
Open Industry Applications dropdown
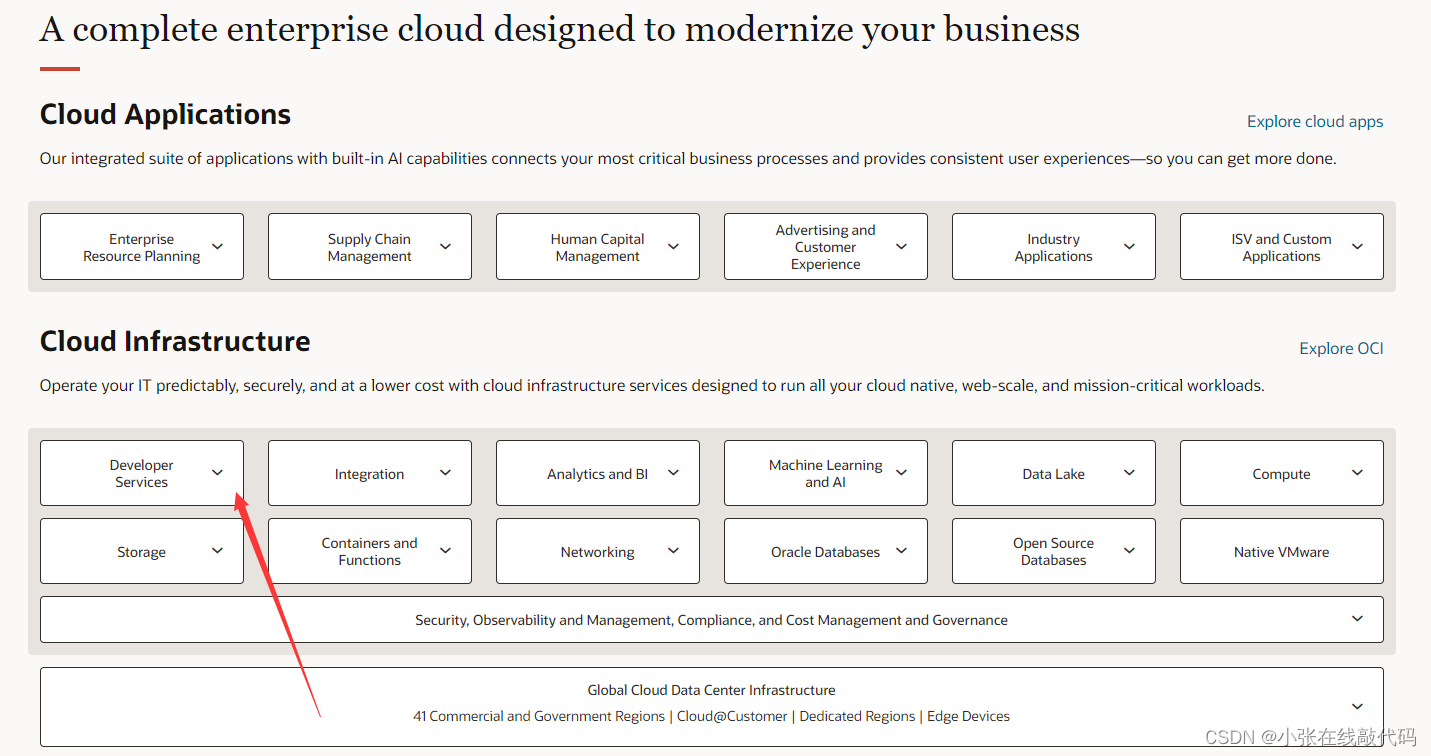tap(1054, 246)
